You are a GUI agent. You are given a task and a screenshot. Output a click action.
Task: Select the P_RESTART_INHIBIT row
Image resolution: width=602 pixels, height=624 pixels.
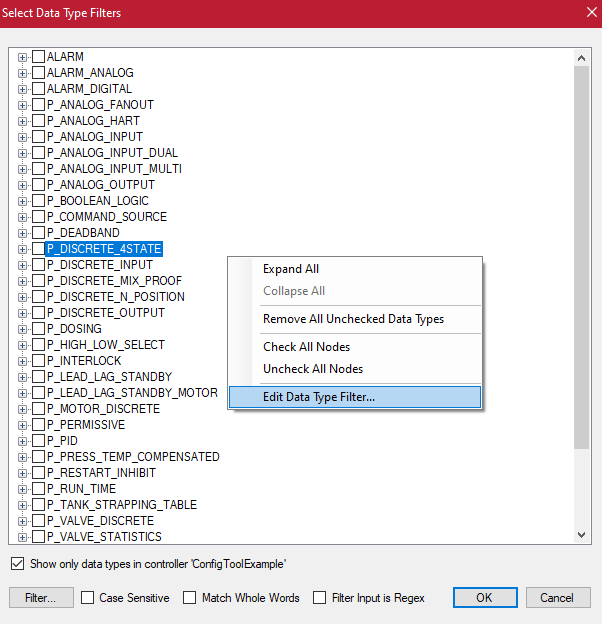[101, 473]
